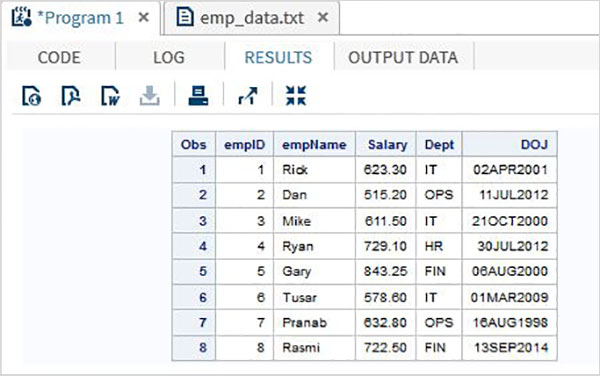This screenshot has height=376, width=600.
Task: Download results as Word RTF file
Action: tap(110, 96)
